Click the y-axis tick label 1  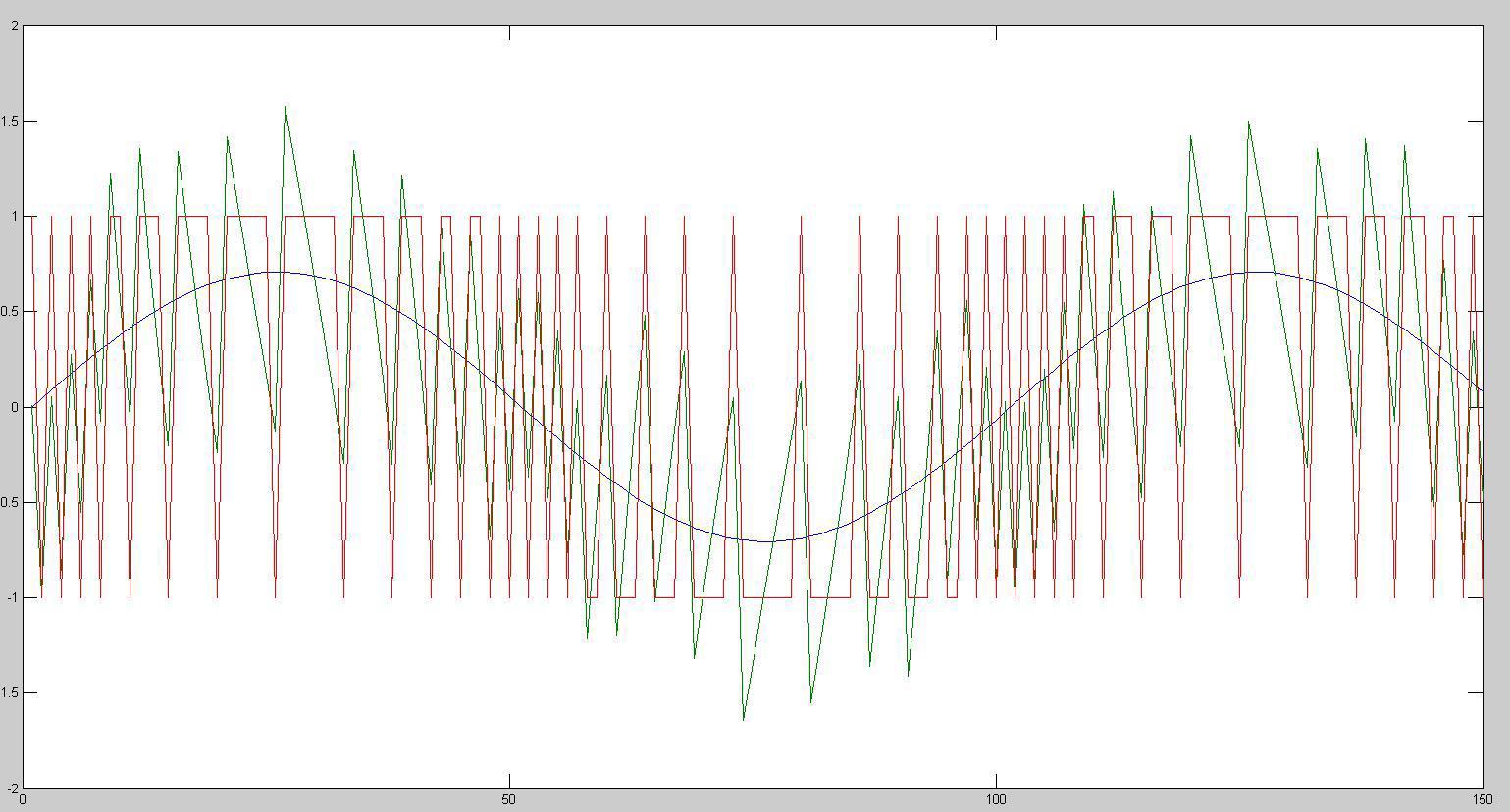pyautogui.click(x=14, y=217)
